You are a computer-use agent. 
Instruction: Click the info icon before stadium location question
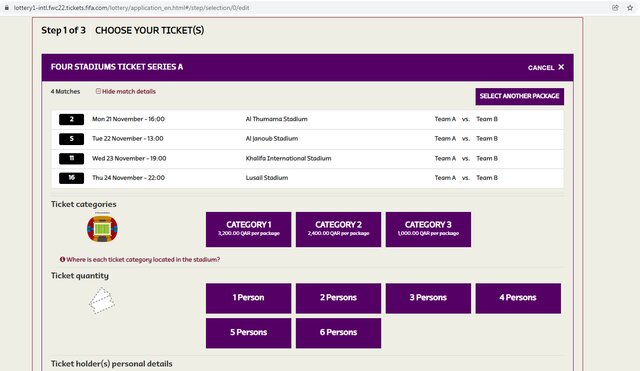tap(62, 259)
